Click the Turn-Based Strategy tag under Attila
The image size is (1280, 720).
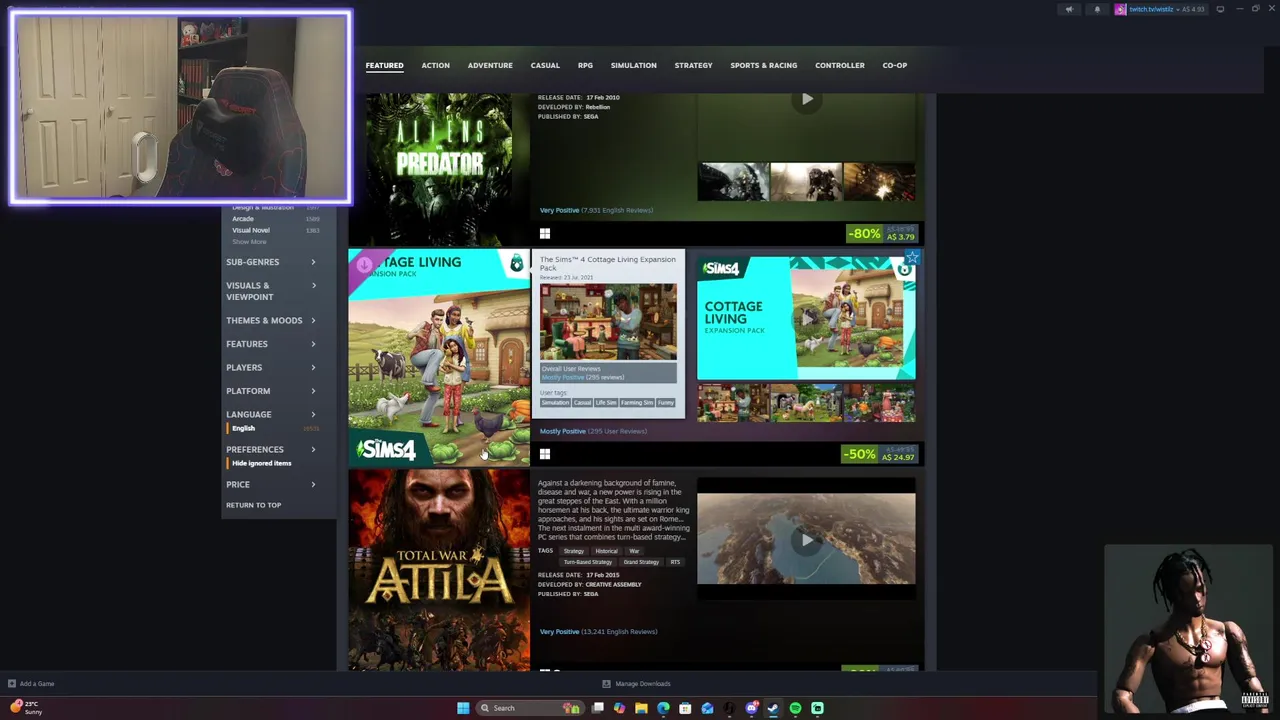click(588, 562)
